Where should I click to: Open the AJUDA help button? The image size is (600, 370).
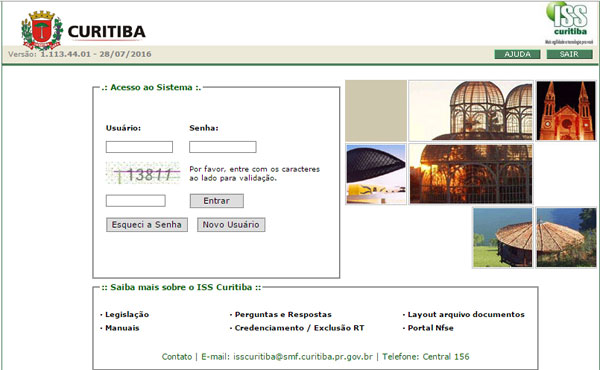click(517, 54)
